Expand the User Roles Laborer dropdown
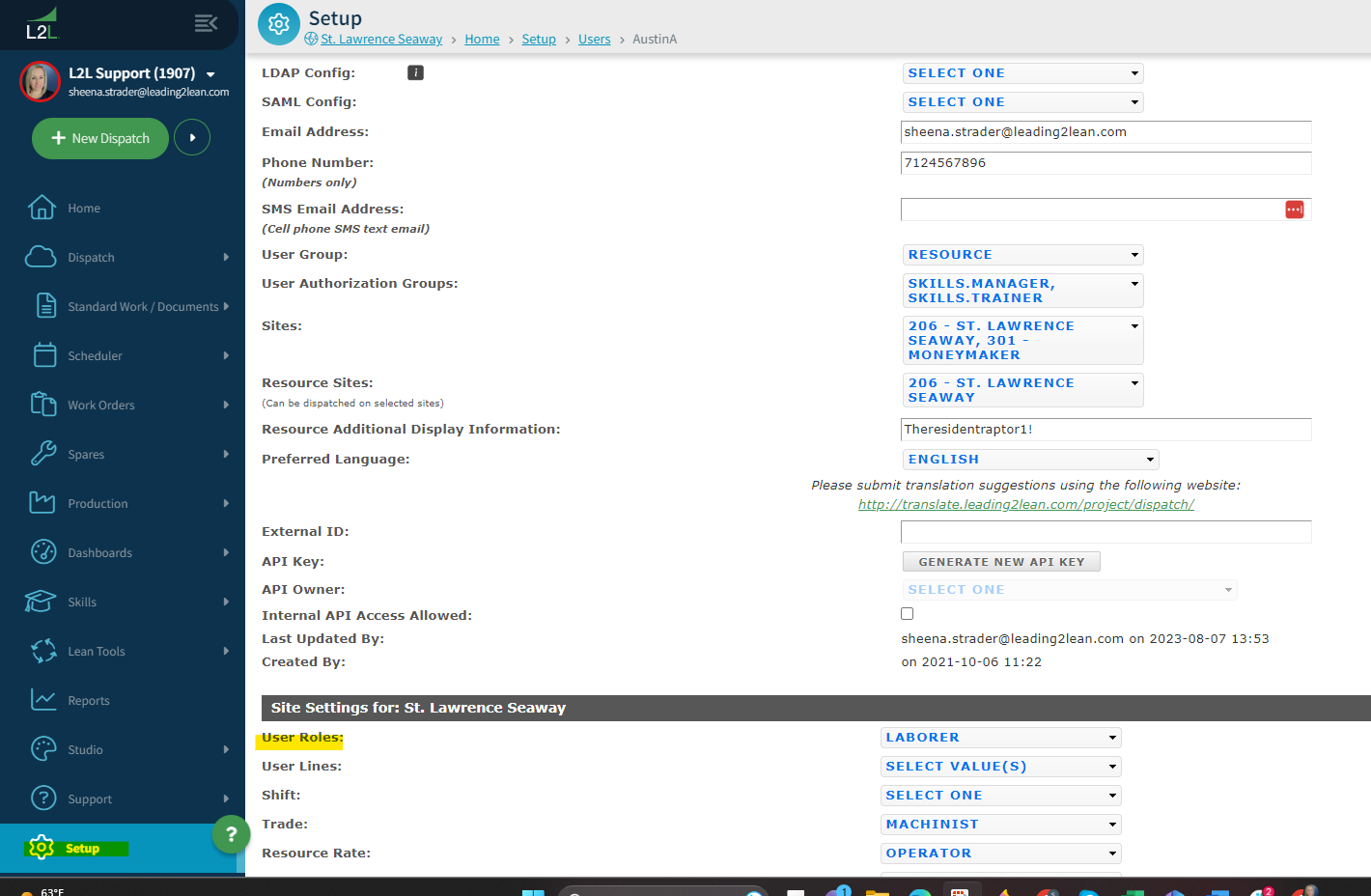This screenshot has width=1371, height=896. click(x=1000, y=738)
